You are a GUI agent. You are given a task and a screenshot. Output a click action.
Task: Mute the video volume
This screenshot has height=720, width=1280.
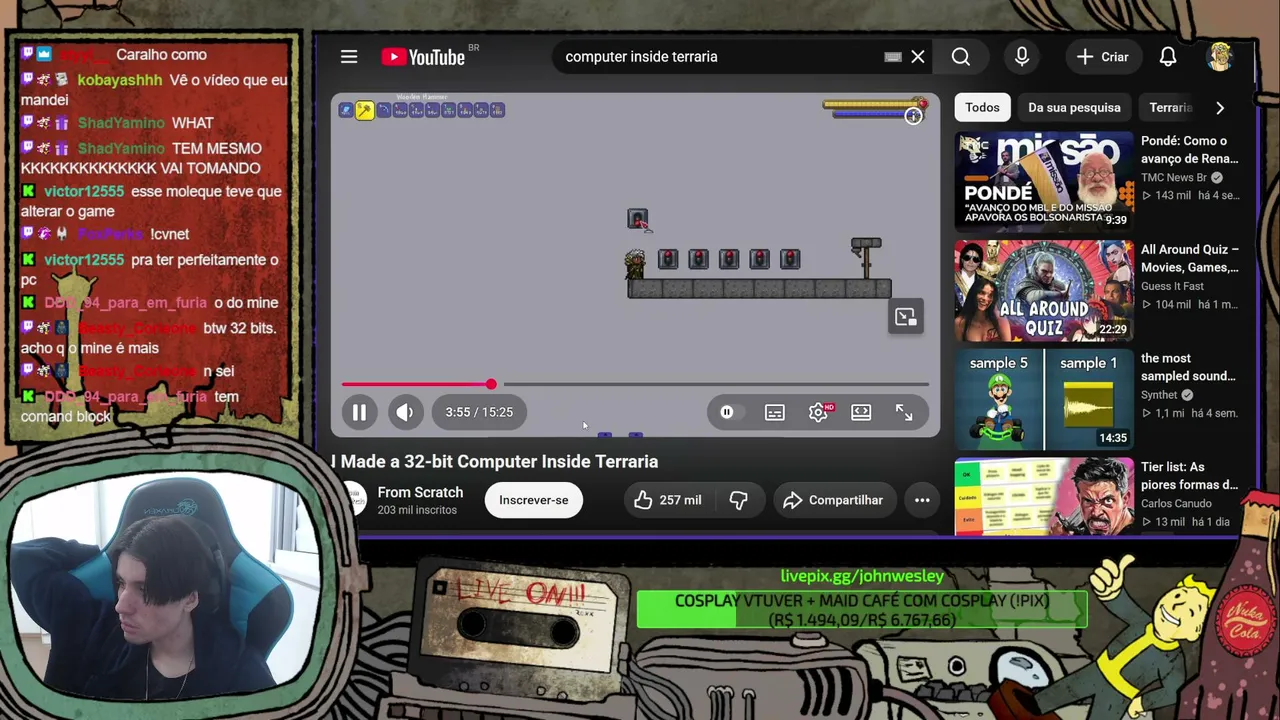[x=405, y=412]
